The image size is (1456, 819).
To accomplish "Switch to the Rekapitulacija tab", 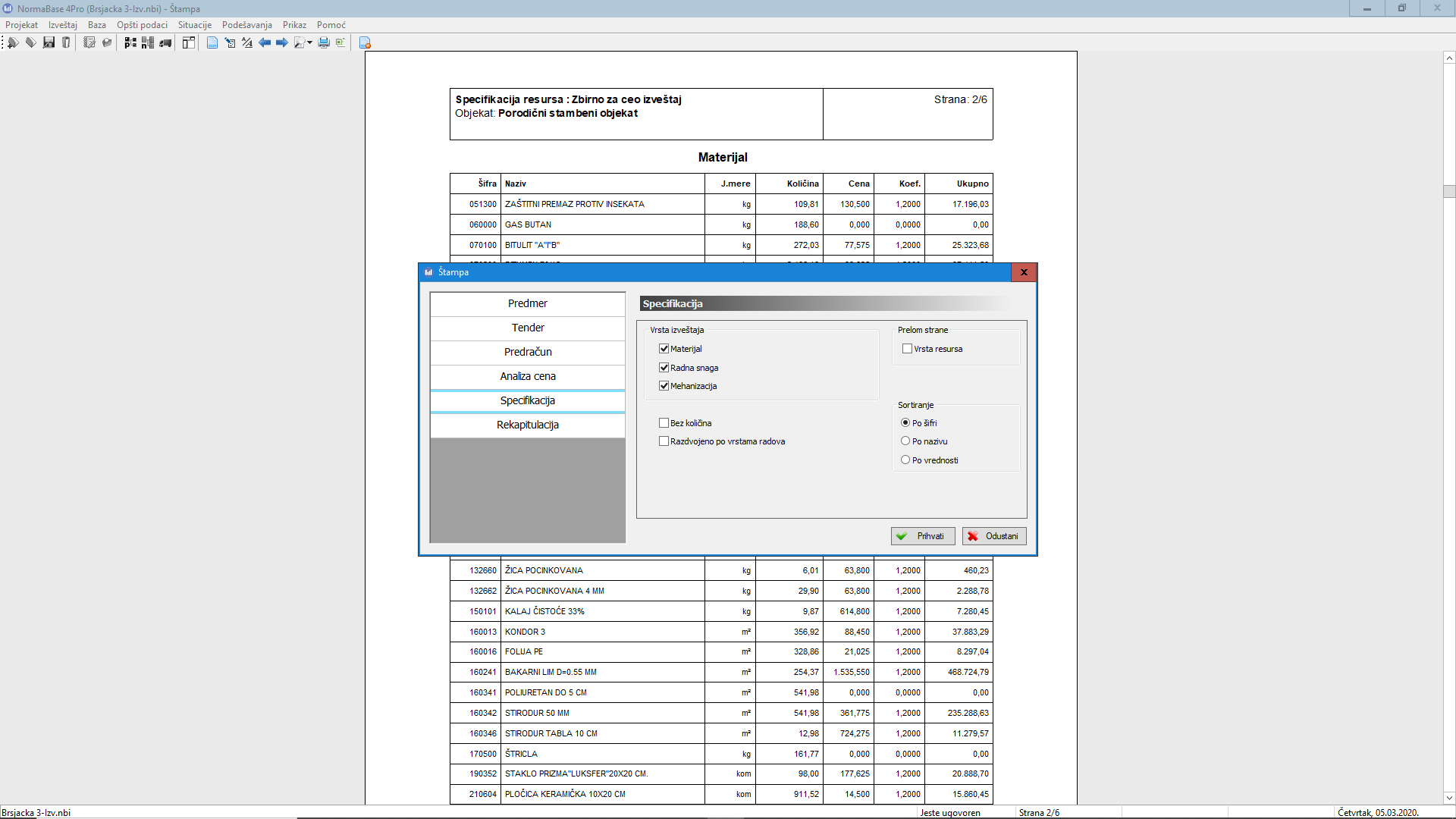I will tap(528, 425).
